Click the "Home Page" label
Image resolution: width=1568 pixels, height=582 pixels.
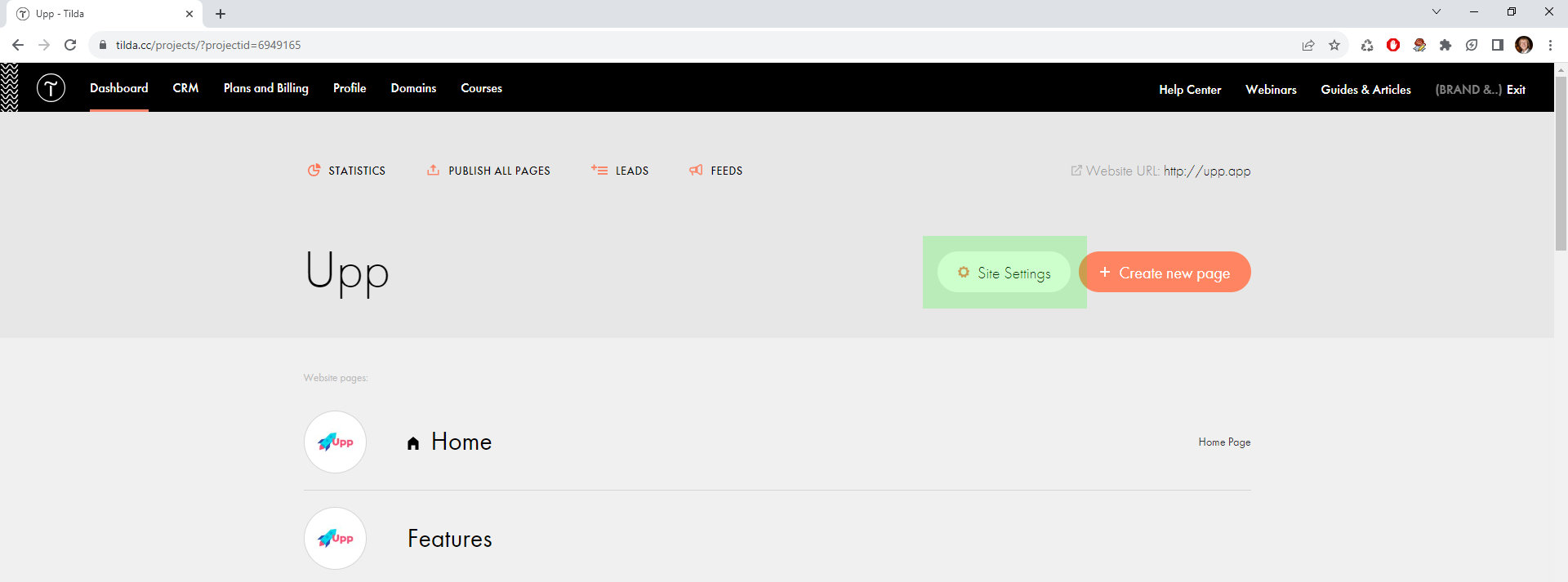(1224, 442)
